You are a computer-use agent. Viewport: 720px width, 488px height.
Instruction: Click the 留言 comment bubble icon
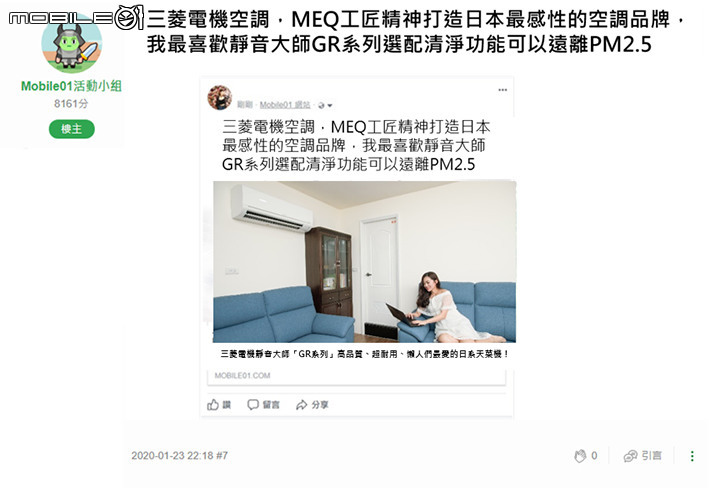pyautogui.click(x=253, y=404)
